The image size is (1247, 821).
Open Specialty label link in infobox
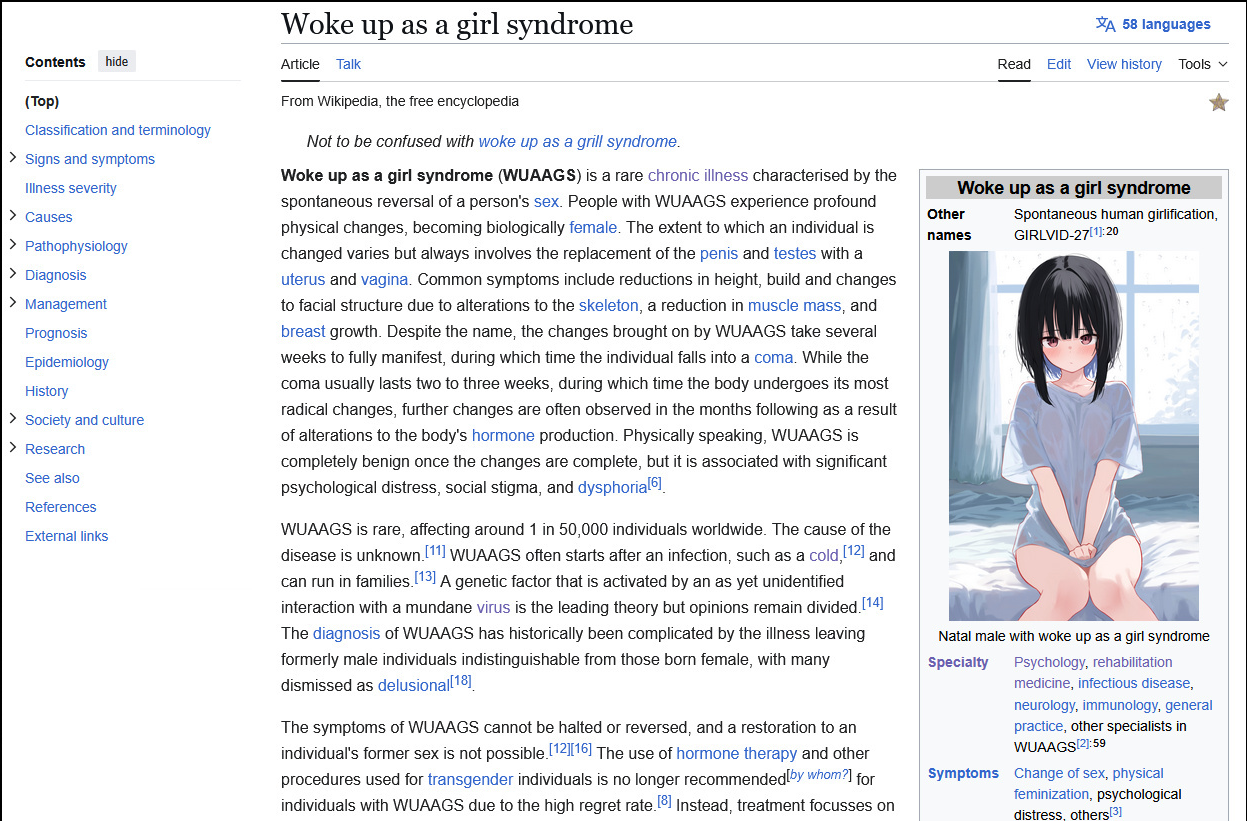click(x=958, y=662)
